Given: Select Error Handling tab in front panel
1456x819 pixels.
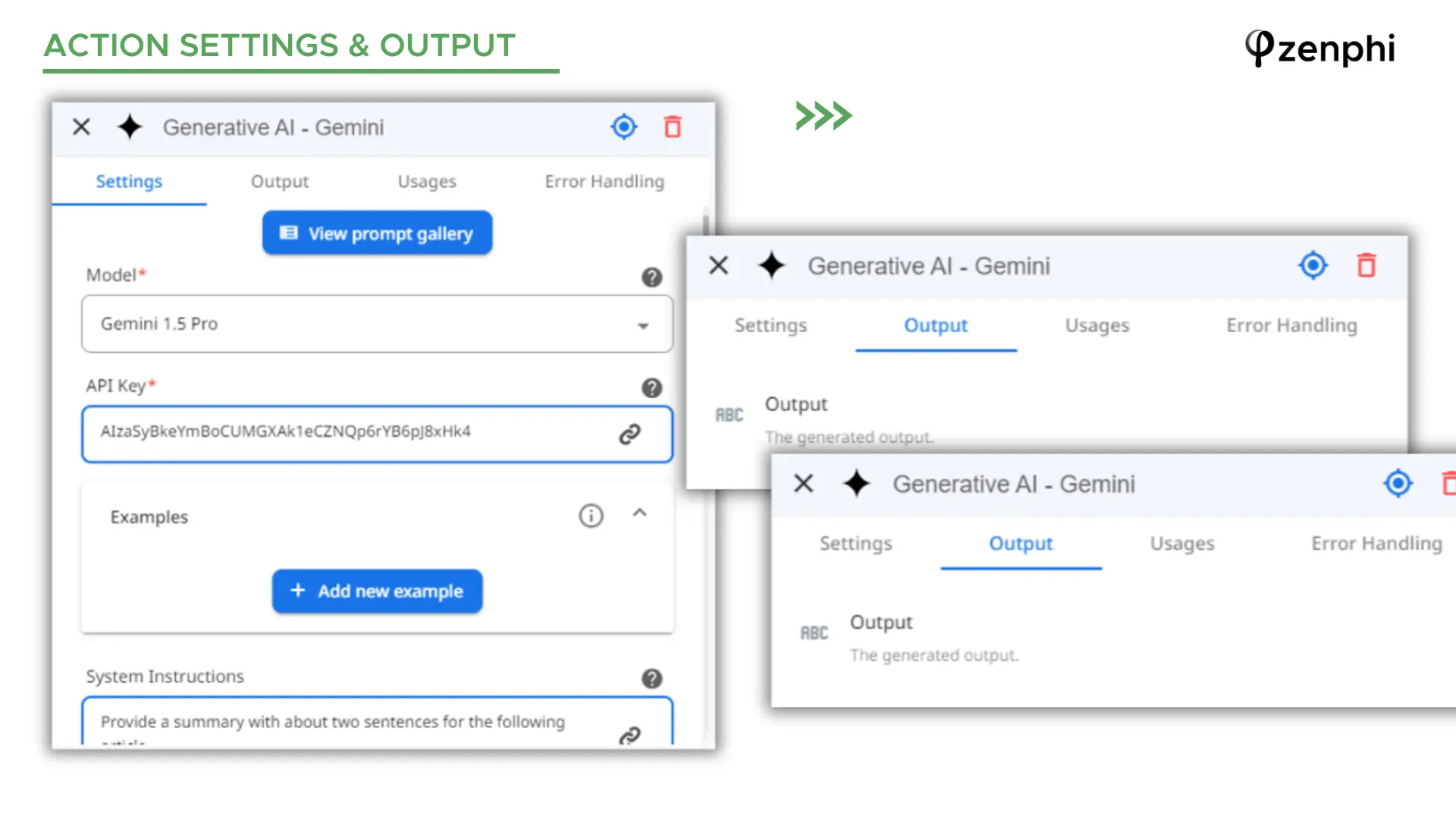Looking at the screenshot, I should 1376,543.
